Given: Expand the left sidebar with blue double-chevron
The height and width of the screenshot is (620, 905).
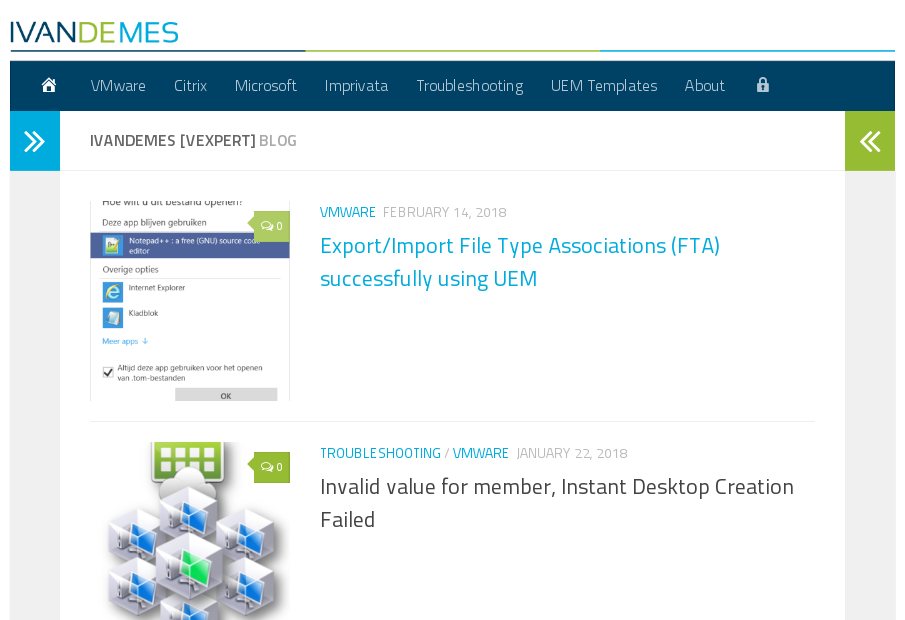Looking at the screenshot, I should pyautogui.click(x=35, y=141).
